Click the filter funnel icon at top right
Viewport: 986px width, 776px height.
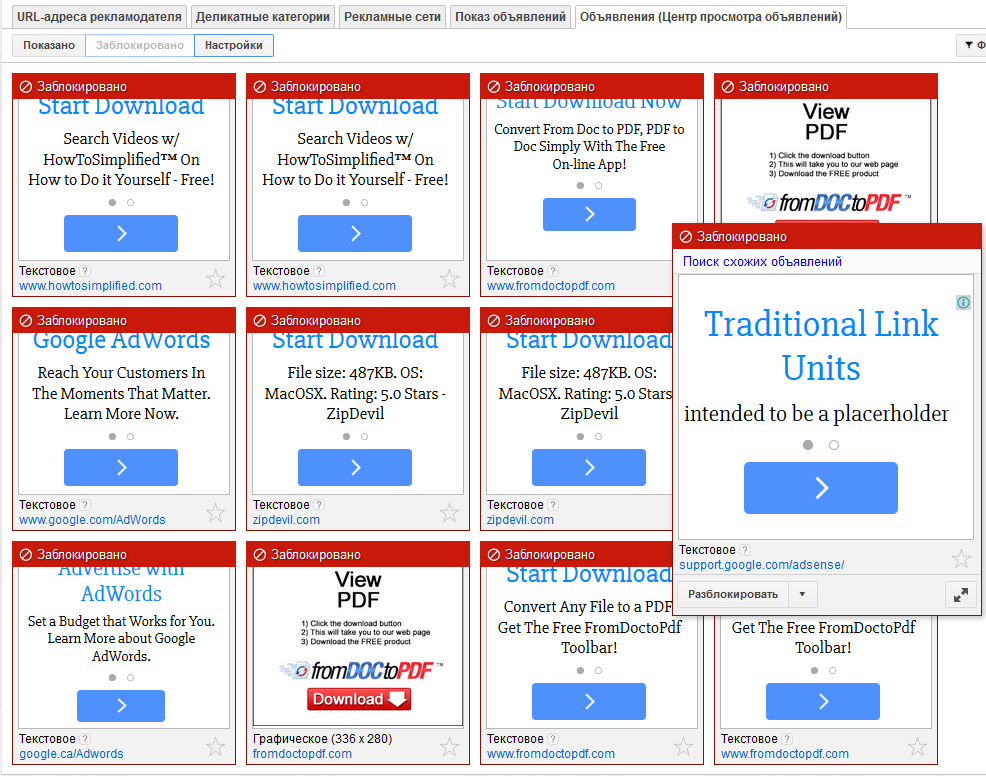point(969,45)
